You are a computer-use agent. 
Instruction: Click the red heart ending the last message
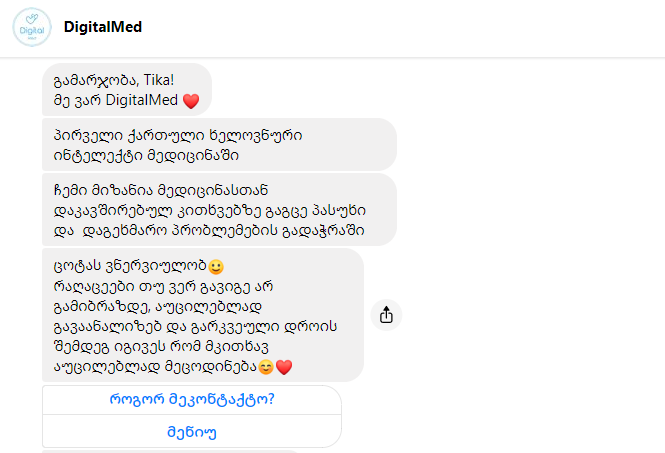click(x=284, y=367)
